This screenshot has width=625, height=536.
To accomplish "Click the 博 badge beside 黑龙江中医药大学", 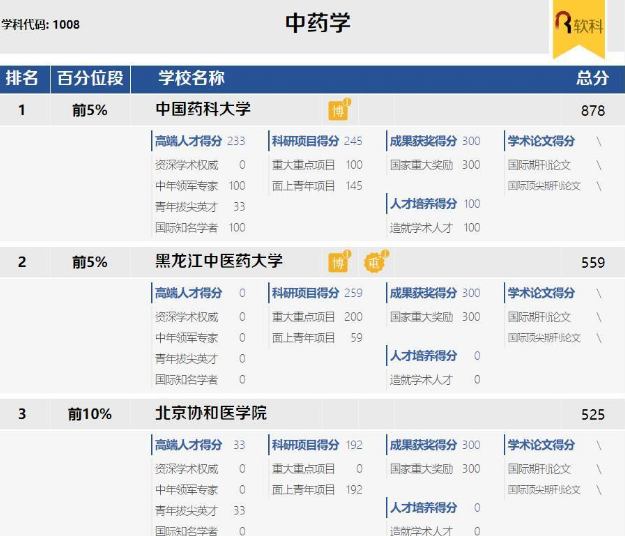I will click(x=338, y=262).
